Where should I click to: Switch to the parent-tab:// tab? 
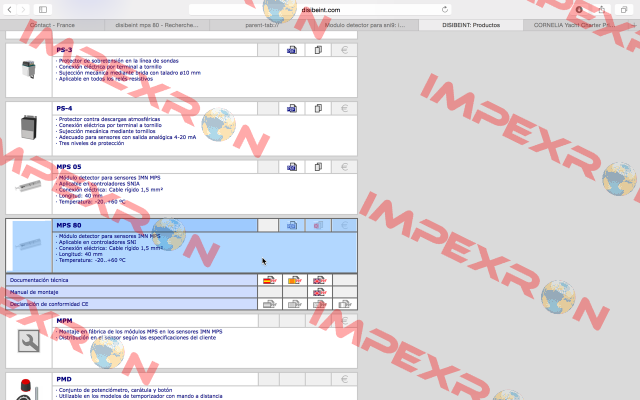tap(262, 25)
